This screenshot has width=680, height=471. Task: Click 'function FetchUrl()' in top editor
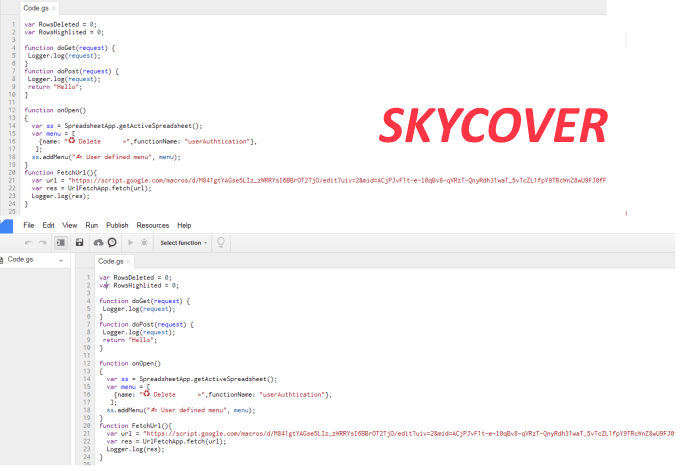[61, 173]
